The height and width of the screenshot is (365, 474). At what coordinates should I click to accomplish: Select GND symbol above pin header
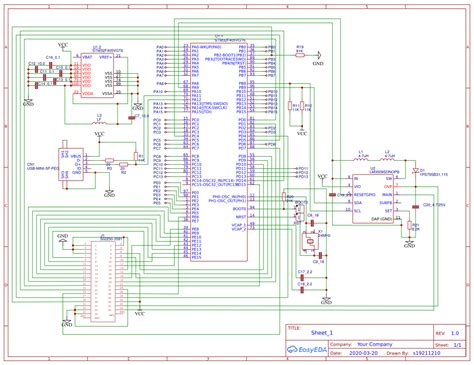click(62, 239)
